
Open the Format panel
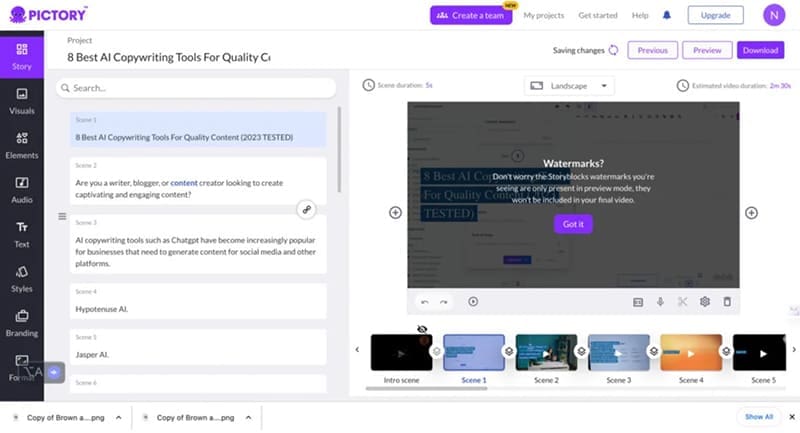pyautogui.click(x=21, y=367)
